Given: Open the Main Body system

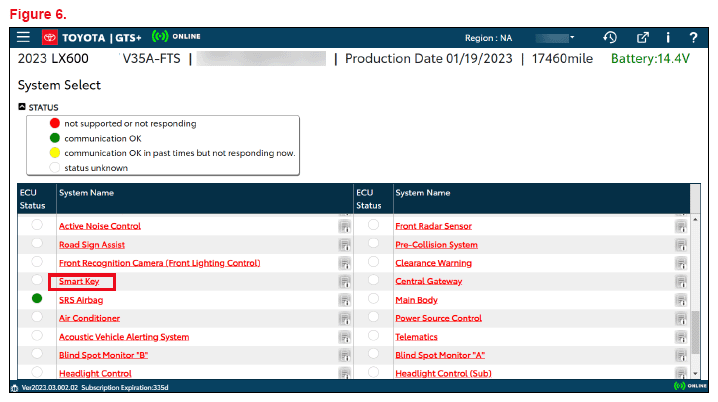Looking at the screenshot, I should pos(417,300).
